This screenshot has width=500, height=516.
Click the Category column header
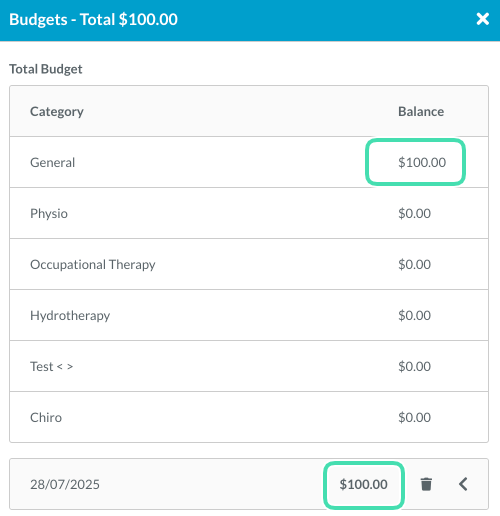[57, 112]
